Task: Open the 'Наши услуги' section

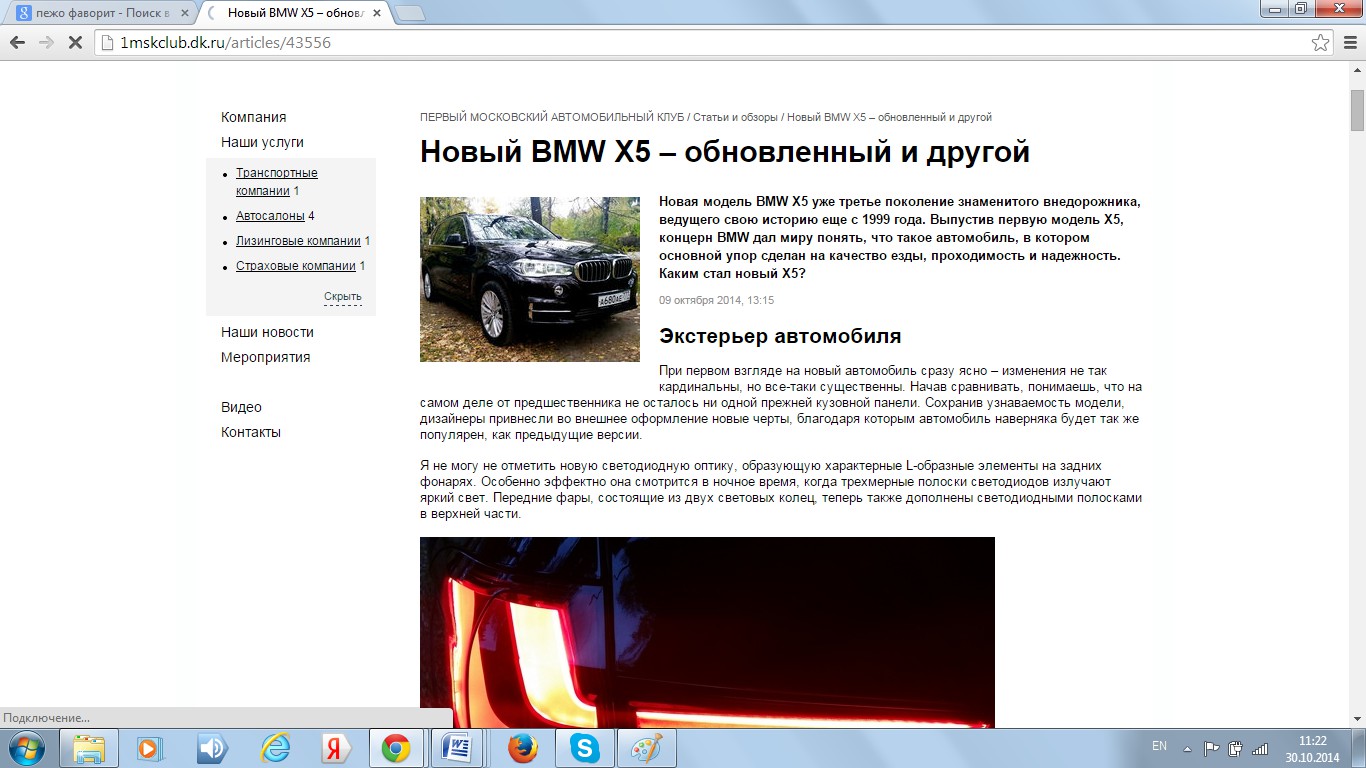Action: (262, 142)
